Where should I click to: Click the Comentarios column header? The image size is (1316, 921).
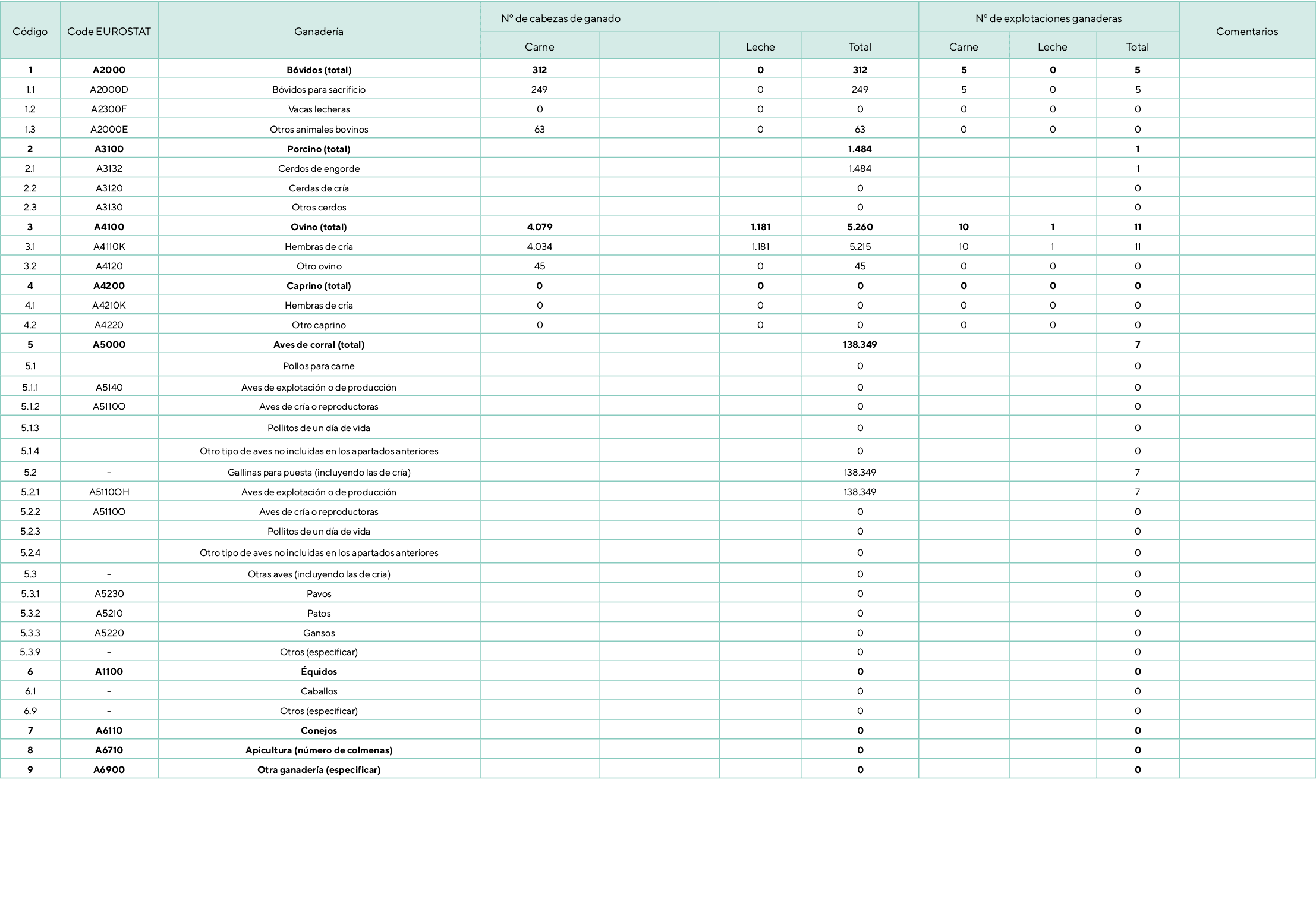[x=1246, y=32]
